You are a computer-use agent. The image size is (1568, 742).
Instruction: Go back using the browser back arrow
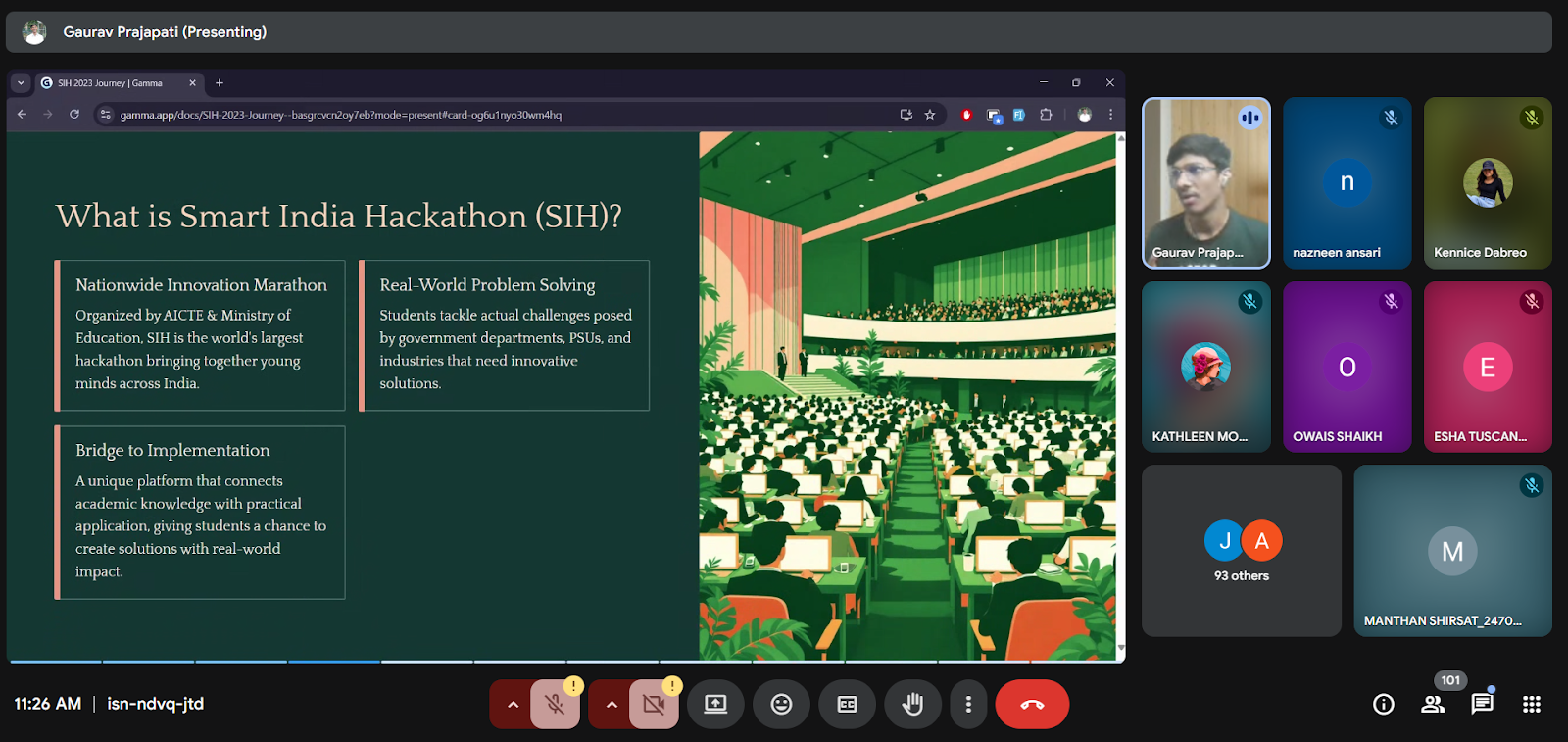coord(22,115)
